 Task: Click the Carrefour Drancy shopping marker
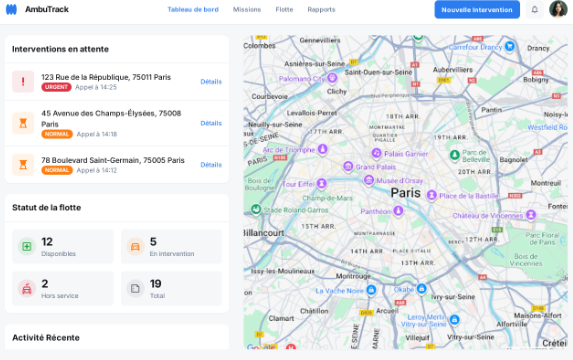(509, 46)
